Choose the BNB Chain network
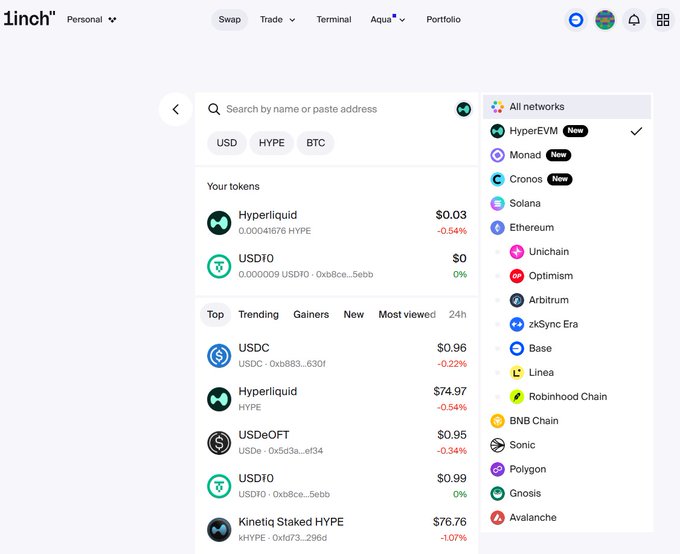The image size is (680, 554). 567,421
